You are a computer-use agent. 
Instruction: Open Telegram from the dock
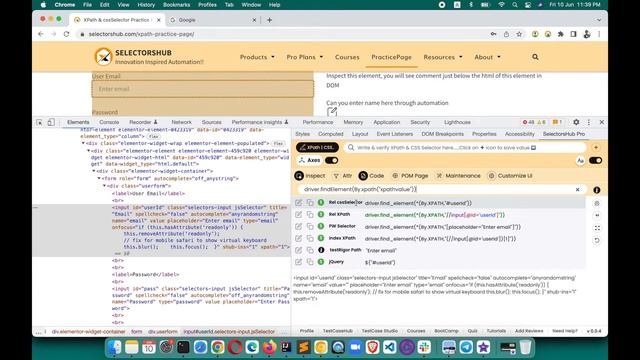pyautogui.click(x=466, y=347)
